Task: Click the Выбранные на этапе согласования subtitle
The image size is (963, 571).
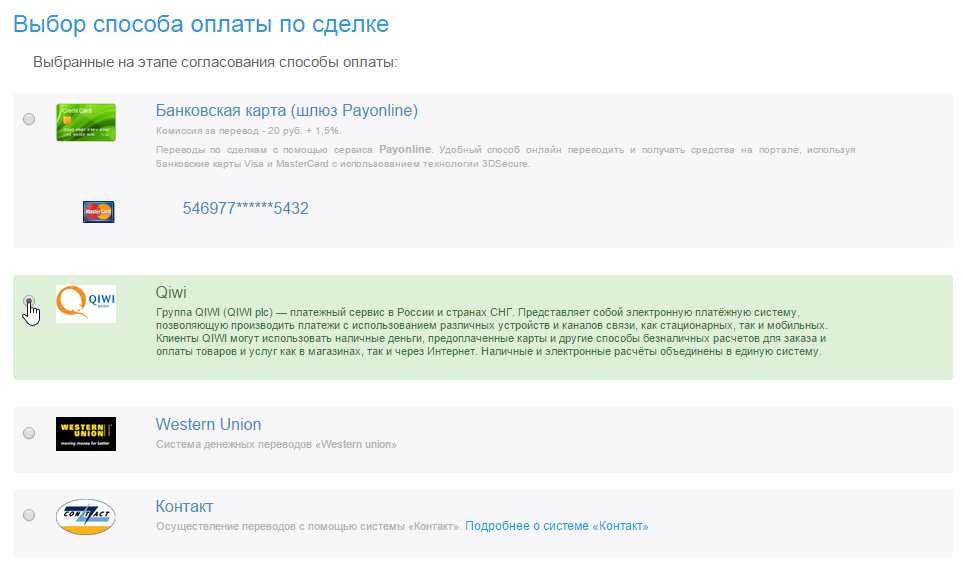Action: tap(215, 62)
